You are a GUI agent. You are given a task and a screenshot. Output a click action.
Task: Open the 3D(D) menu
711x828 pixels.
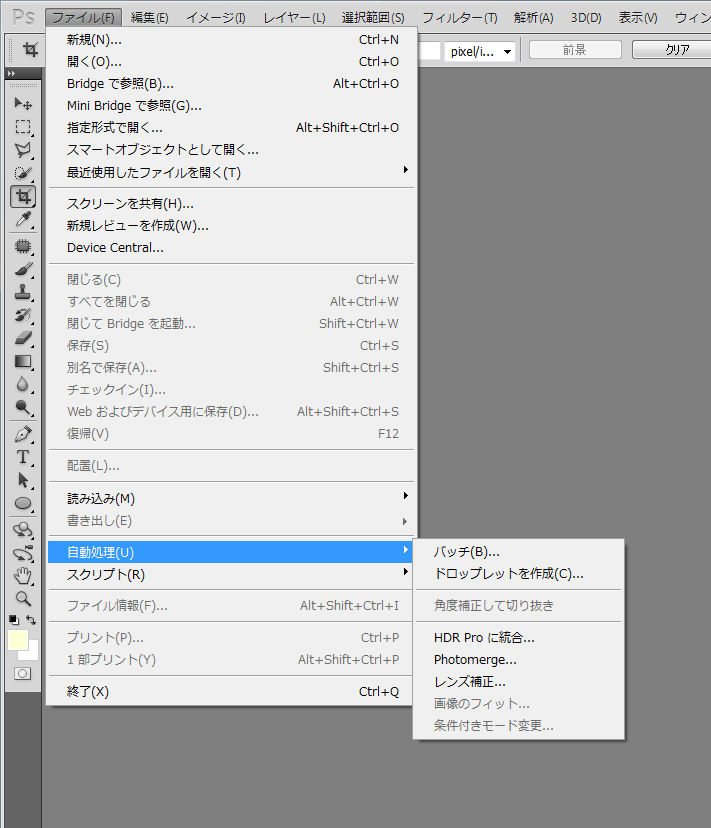(586, 17)
